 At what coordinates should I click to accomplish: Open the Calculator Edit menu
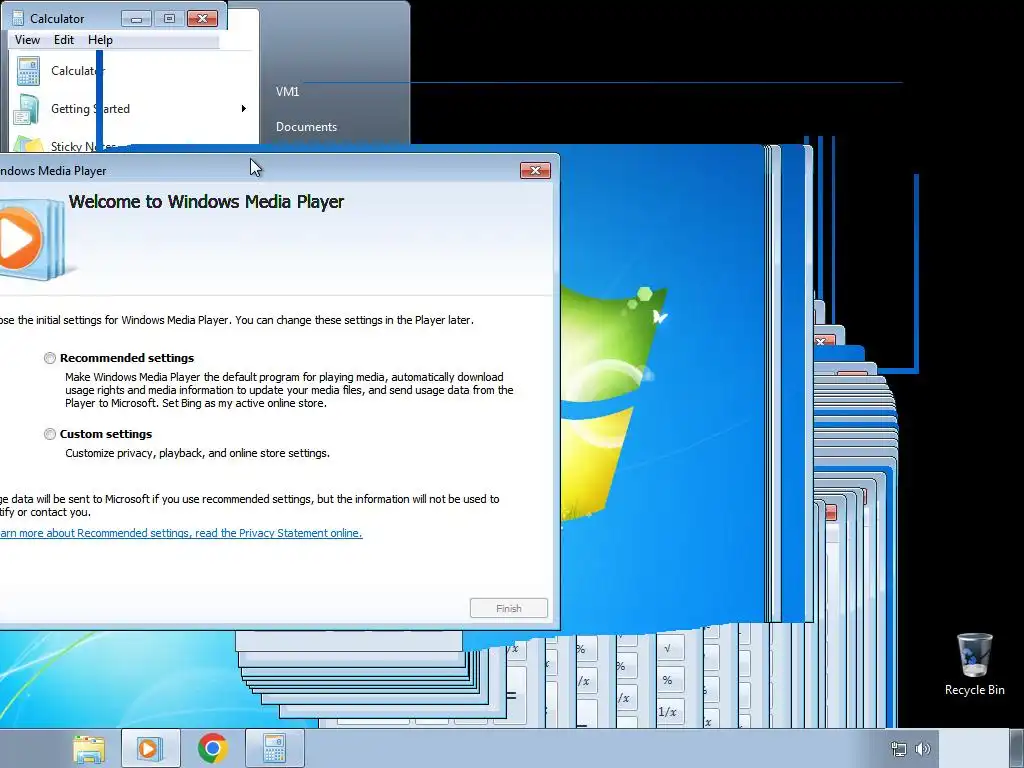pyautogui.click(x=64, y=40)
